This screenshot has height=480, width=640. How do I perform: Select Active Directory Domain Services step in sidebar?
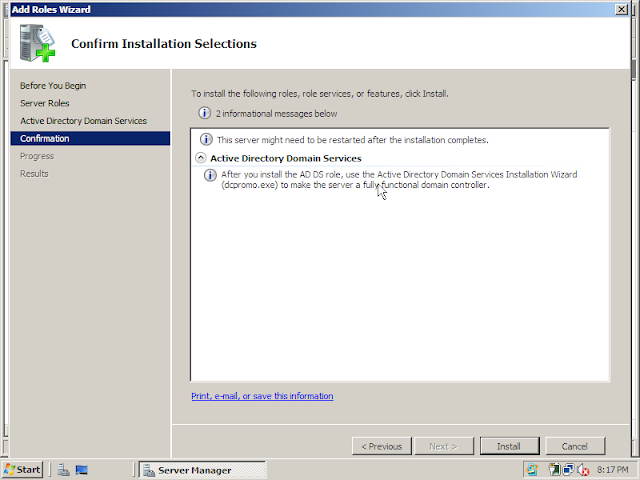tap(83, 121)
